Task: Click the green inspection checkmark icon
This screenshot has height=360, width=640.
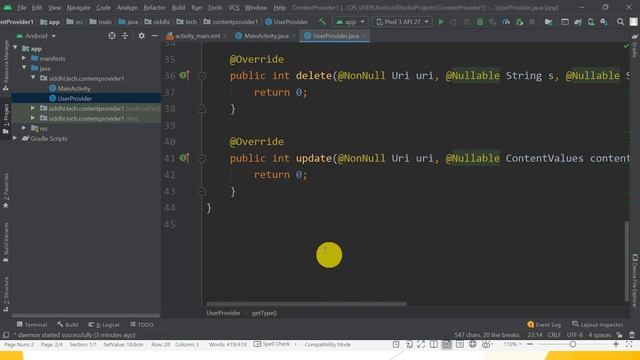Action: [x=626, y=46]
